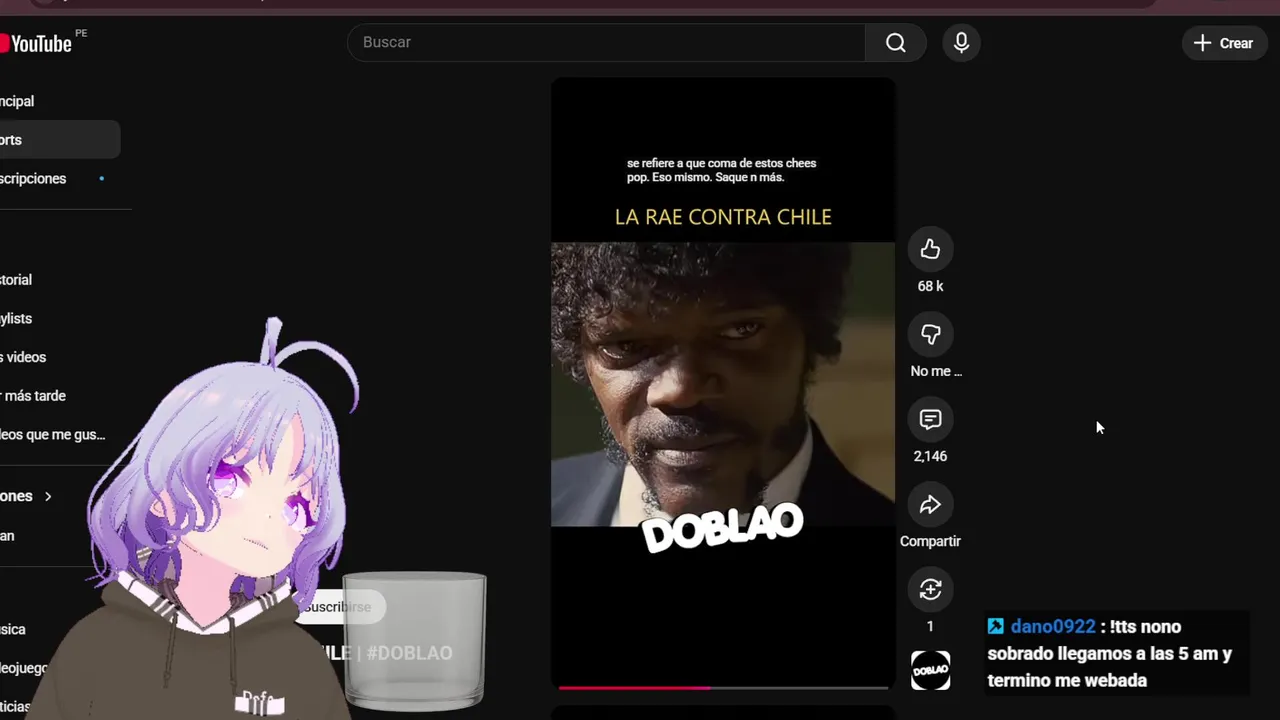This screenshot has height=720, width=1280.
Task: Open Playlists in the sidebar
Action: 16,318
